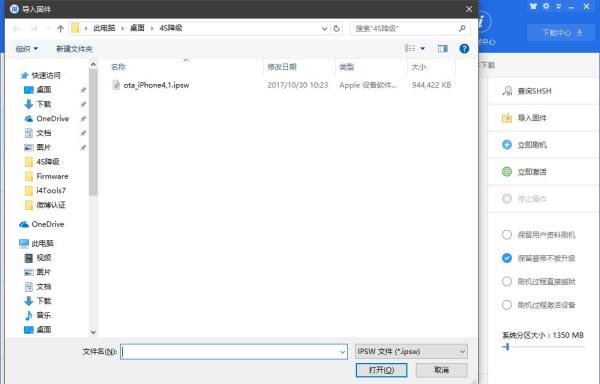Open the IPSW 文件 type filter dropdown
The height and width of the screenshot is (384, 600).
click(x=411, y=351)
